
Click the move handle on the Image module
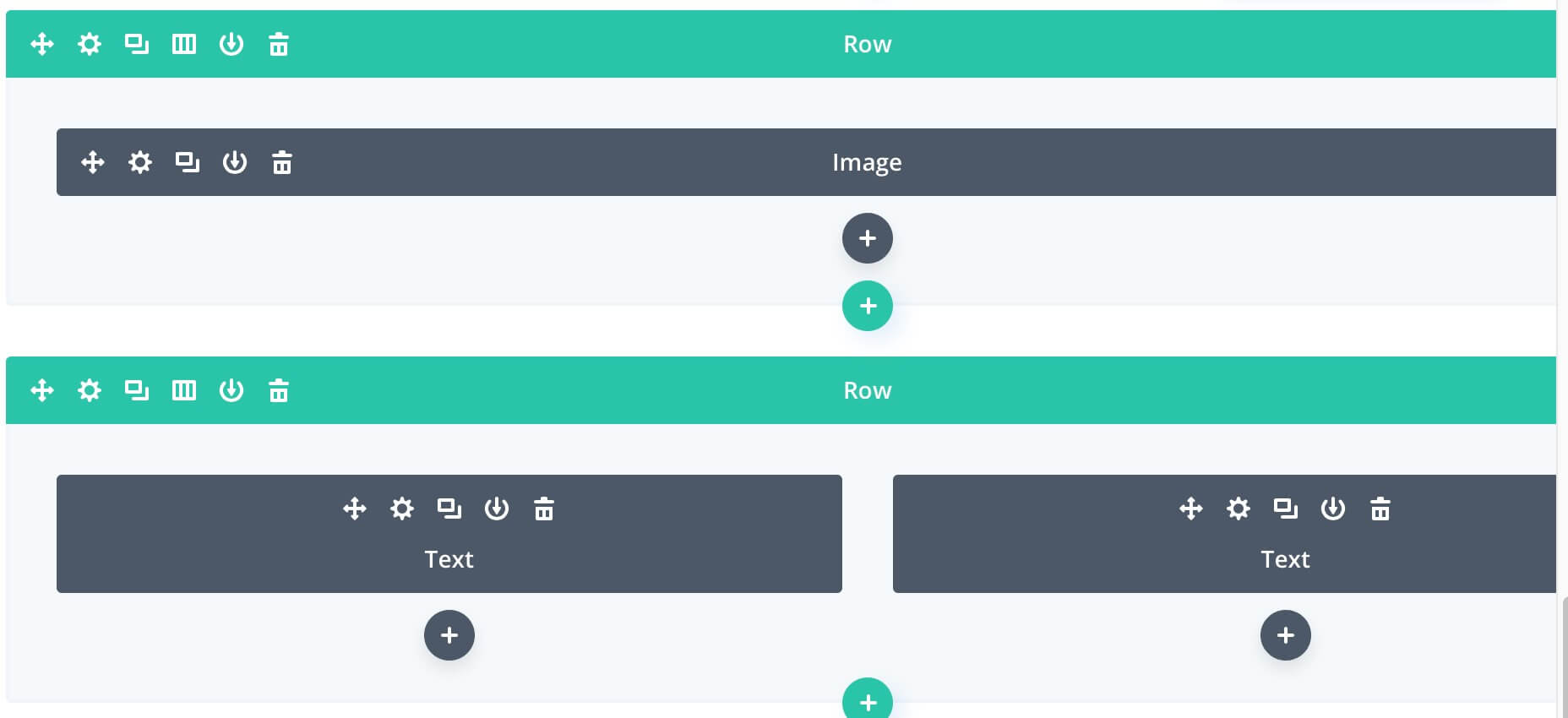[93, 162]
